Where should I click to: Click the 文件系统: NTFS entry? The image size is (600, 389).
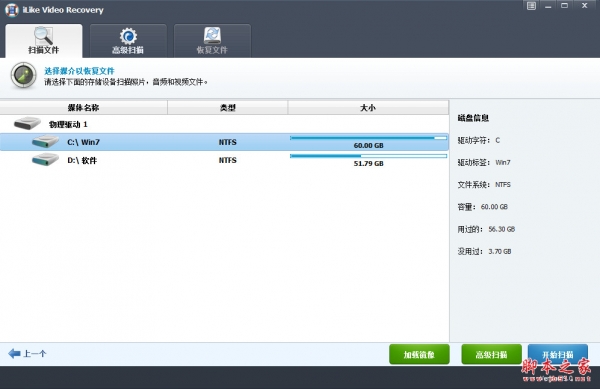tap(484, 185)
